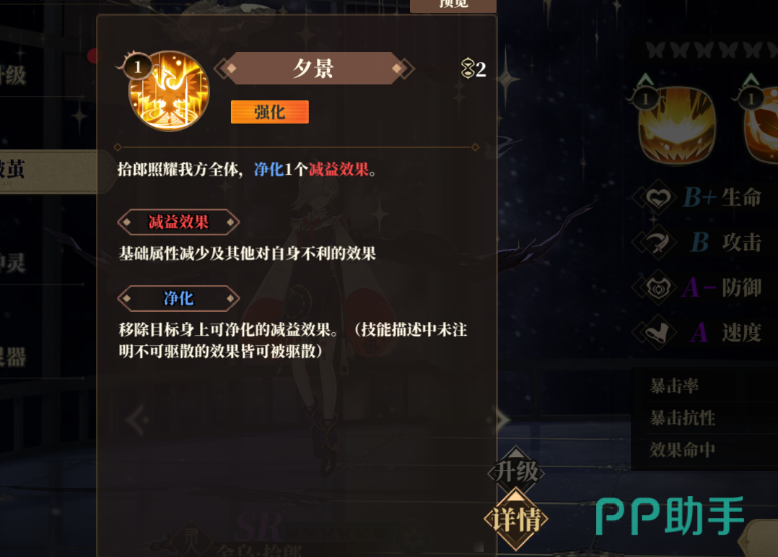Click the 预览 tab at the top
The image size is (778, 557).
[453, 5]
